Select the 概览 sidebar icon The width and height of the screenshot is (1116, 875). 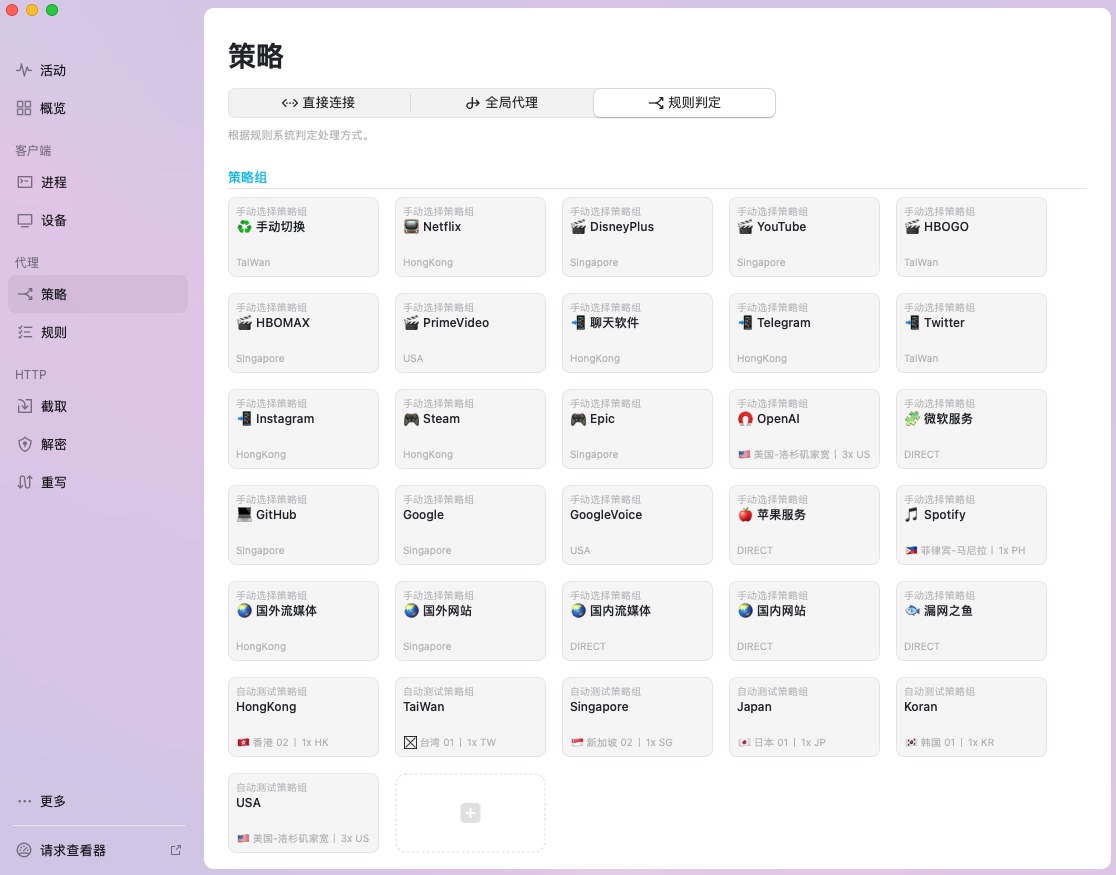52,108
